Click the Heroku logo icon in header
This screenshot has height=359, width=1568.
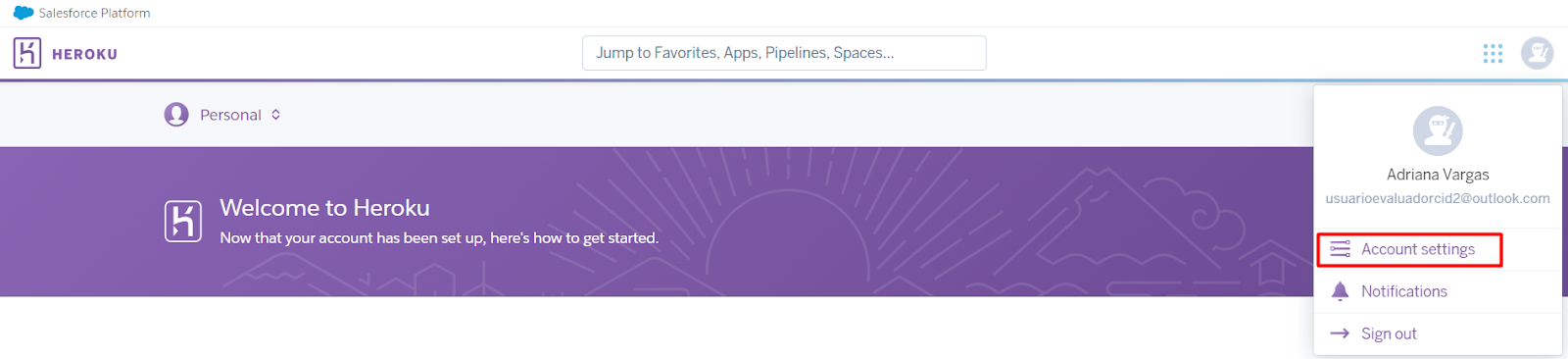pos(27,53)
